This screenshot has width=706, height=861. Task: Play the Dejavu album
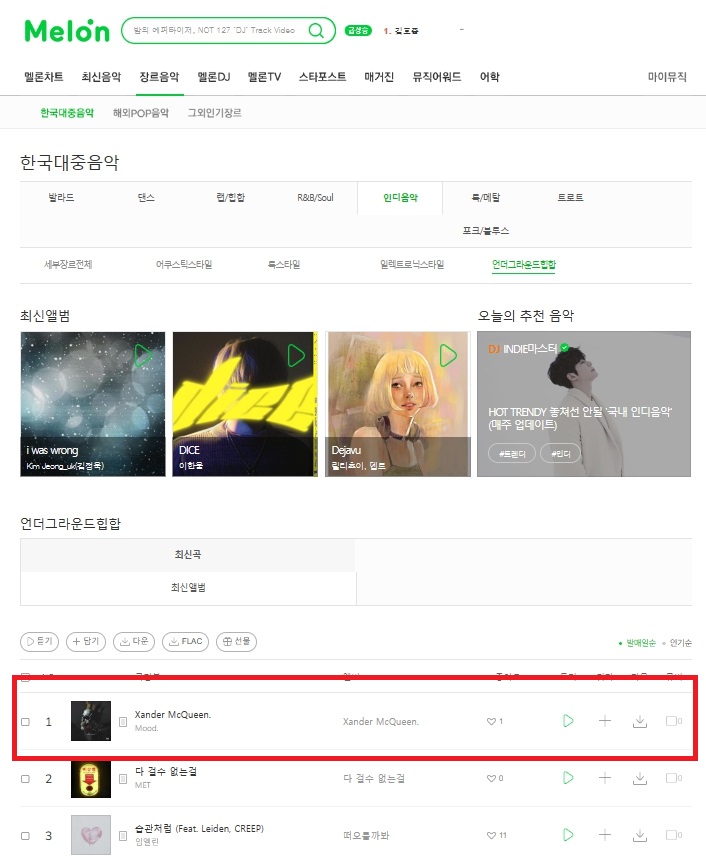pyautogui.click(x=448, y=356)
